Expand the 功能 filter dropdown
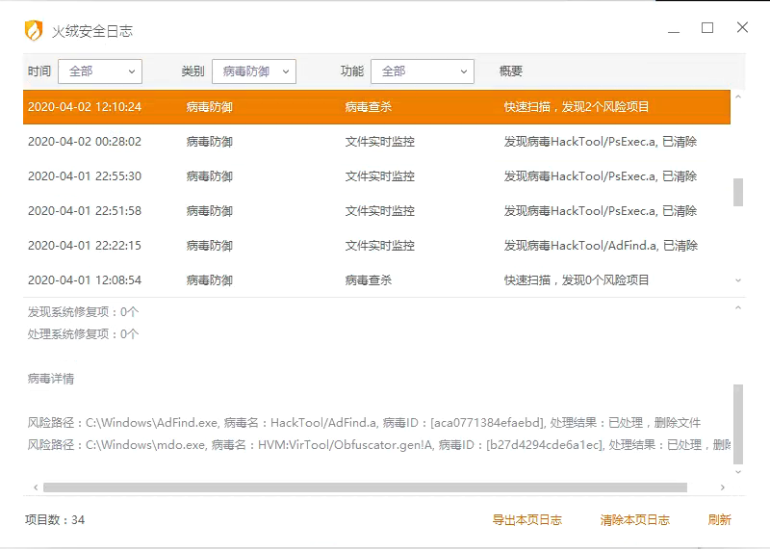The width and height of the screenshot is (770, 549). click(422, 71)
